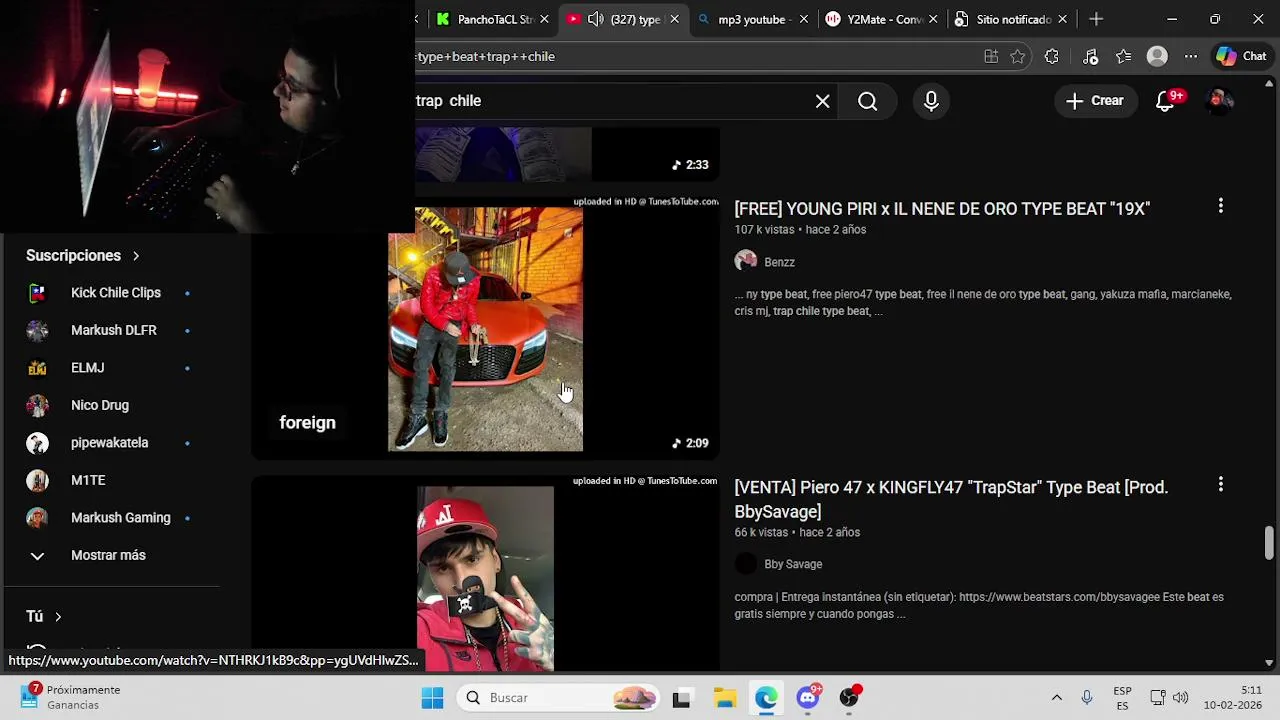Open Edge settings and more menu
1280x720 pixels.
1190,57
